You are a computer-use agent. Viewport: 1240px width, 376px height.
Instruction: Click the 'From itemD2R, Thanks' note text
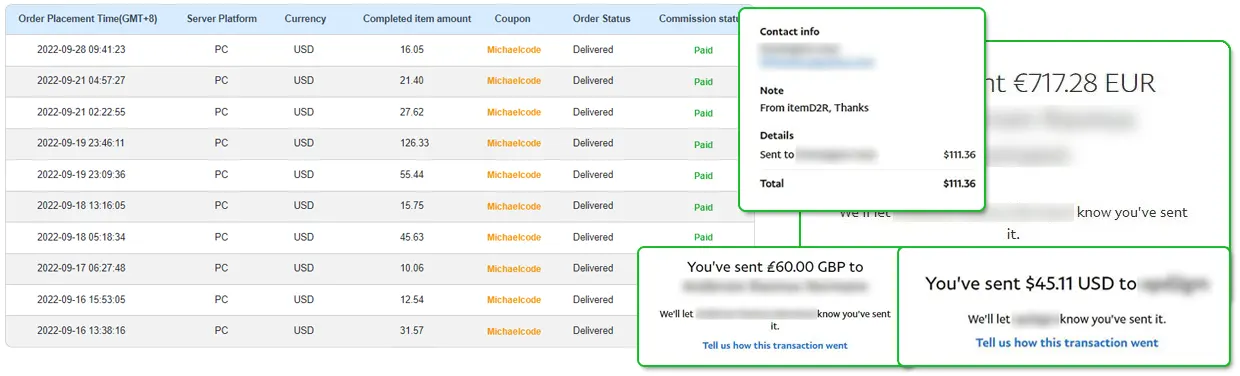[814, 108]
